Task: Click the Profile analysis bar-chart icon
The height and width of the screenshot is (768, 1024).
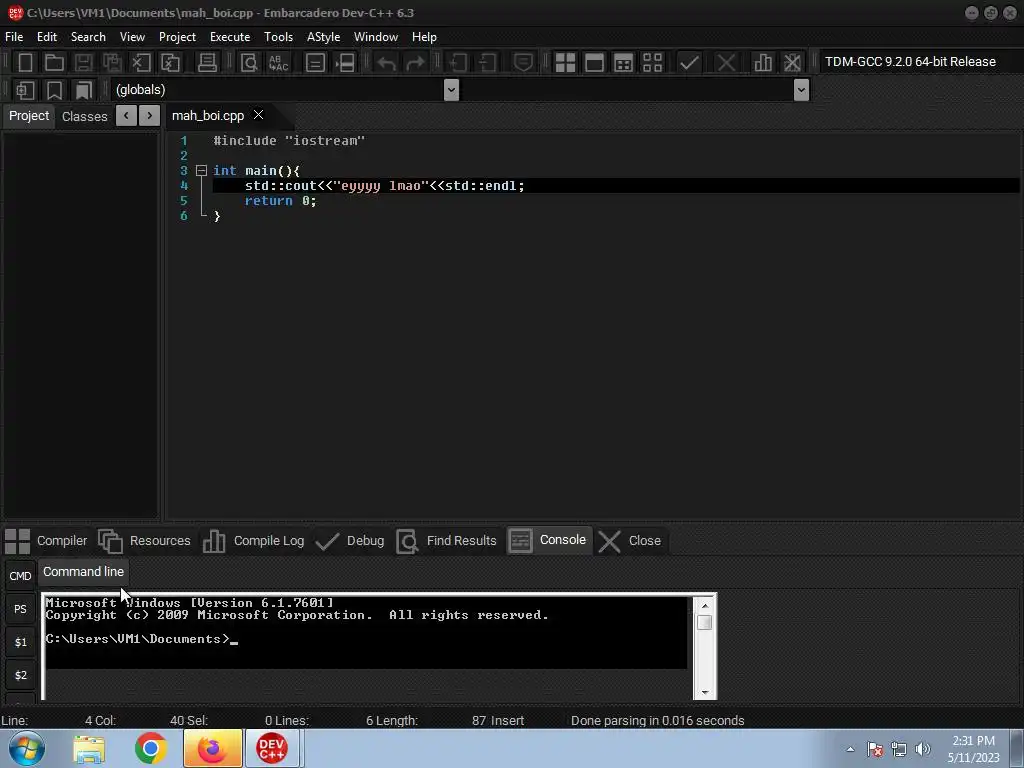Action: pyautogui.click(x=763, y=63)
